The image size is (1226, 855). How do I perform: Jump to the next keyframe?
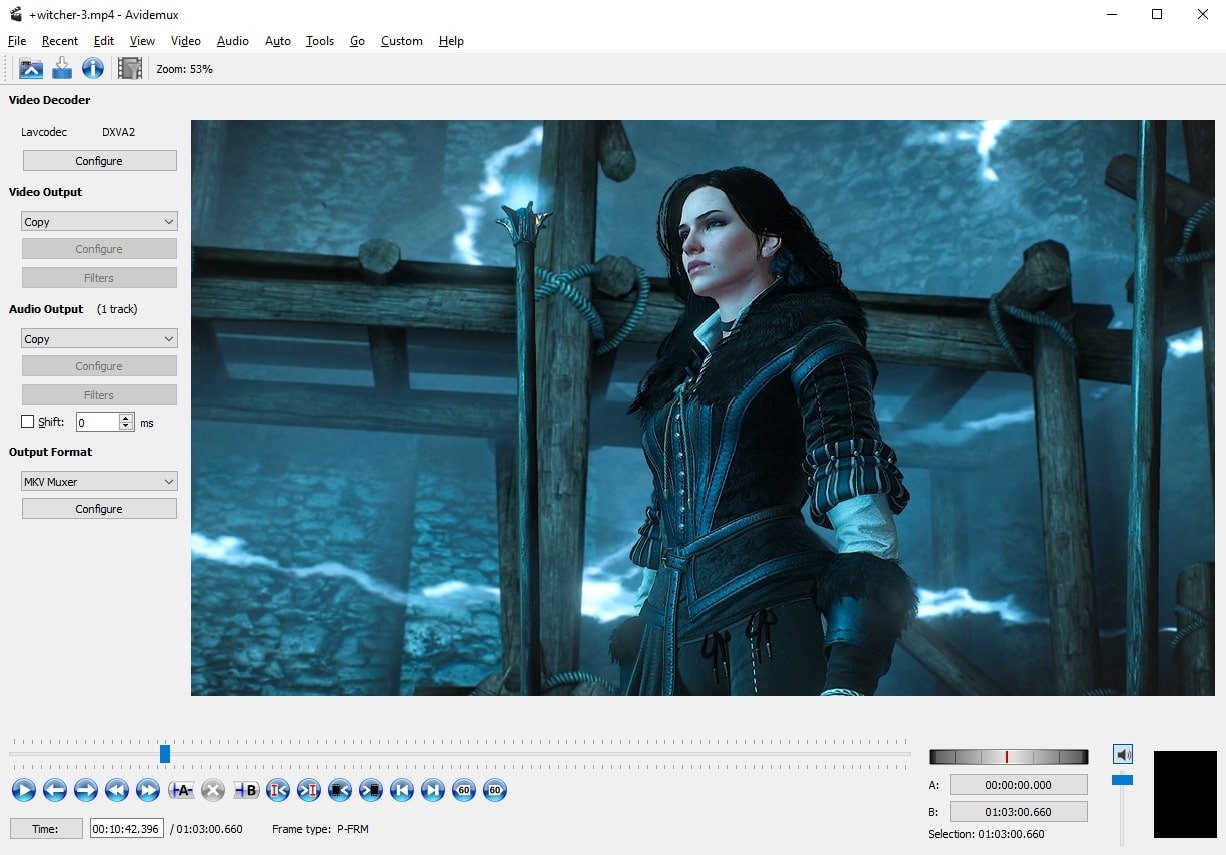[148, 790]
